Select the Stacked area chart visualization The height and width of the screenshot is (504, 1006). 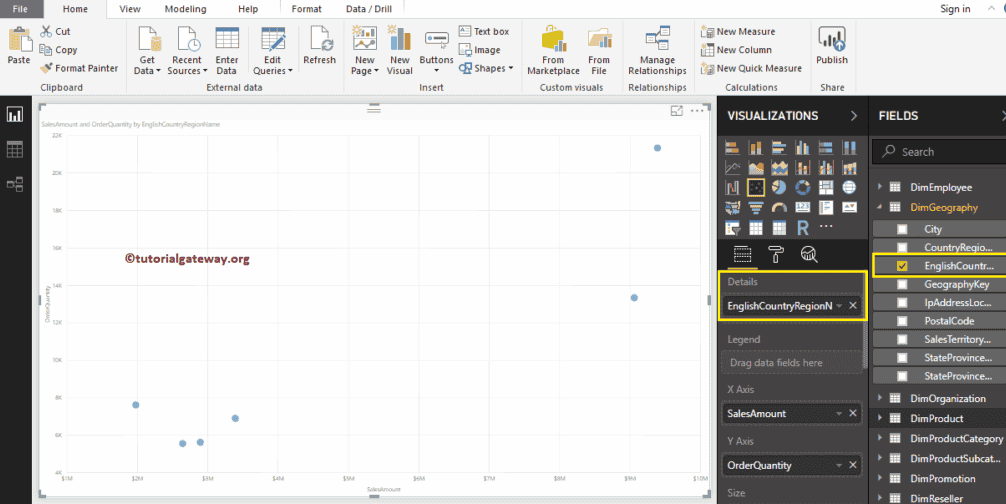pyautogui.click(x=779, y=168)
